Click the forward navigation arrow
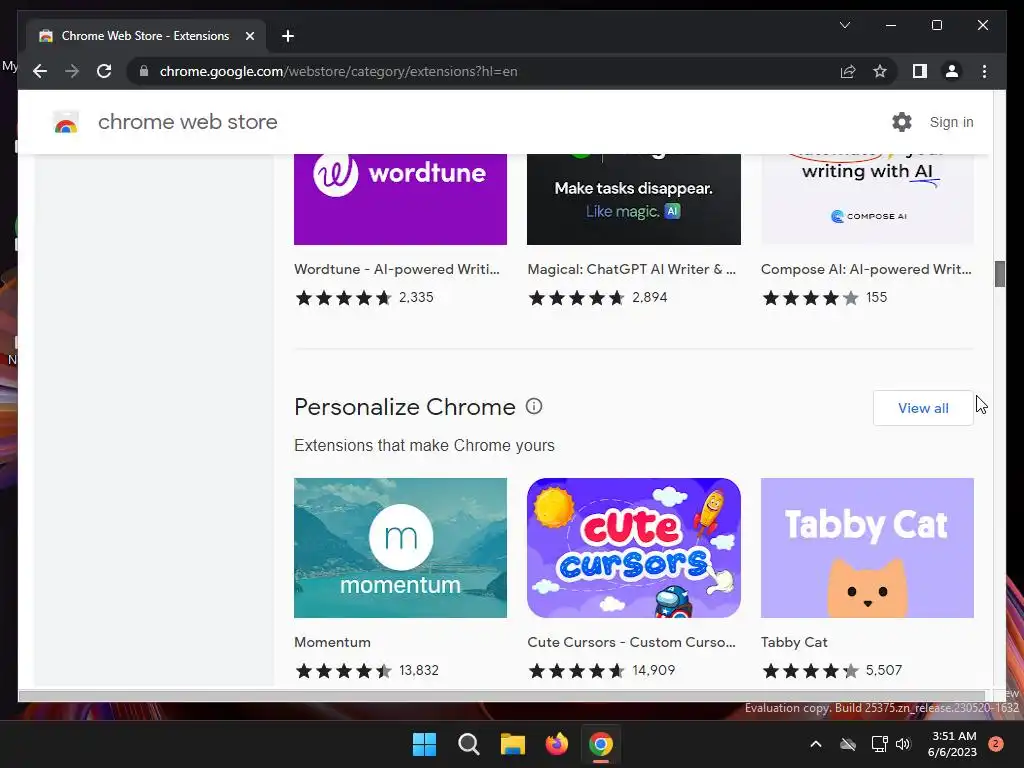This screenshot has width=1024, height=768. click(x=72, y=71)
